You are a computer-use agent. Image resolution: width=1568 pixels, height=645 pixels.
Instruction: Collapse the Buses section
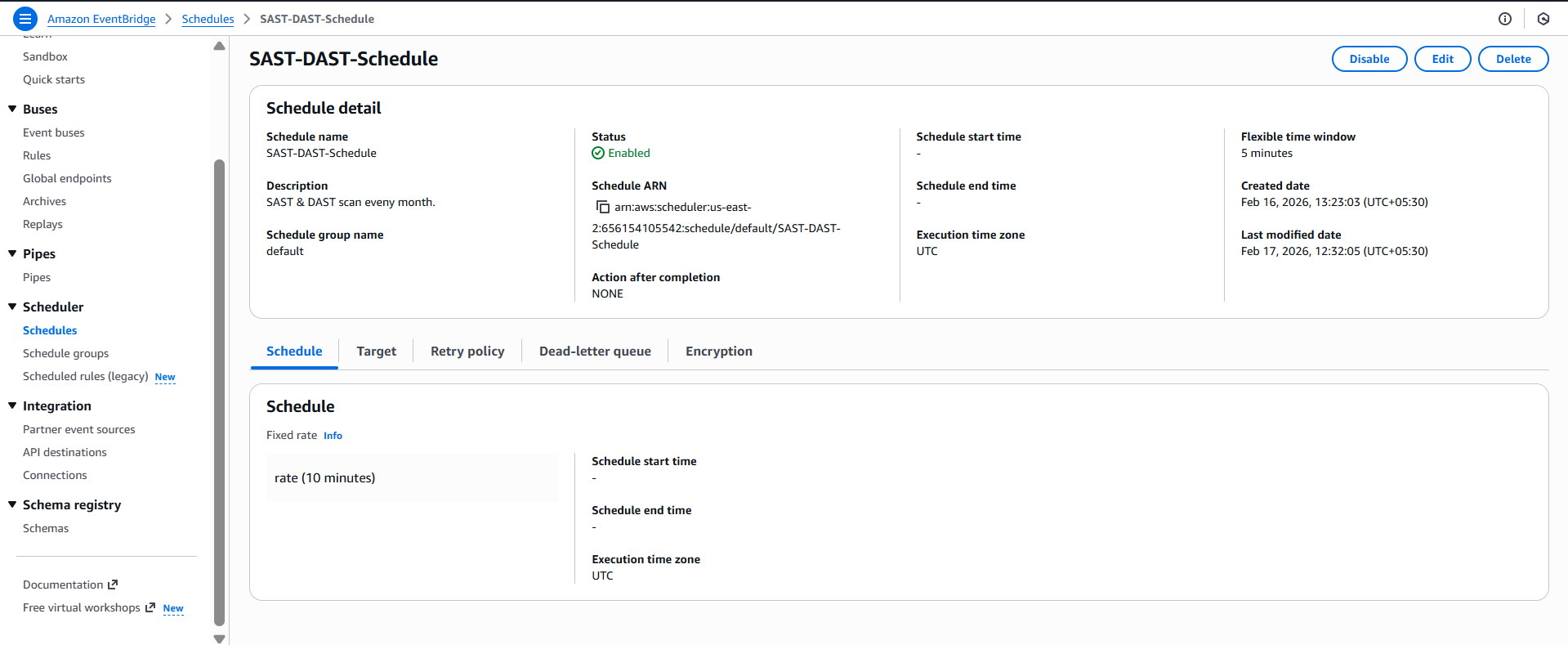click(x=12, y=109)
